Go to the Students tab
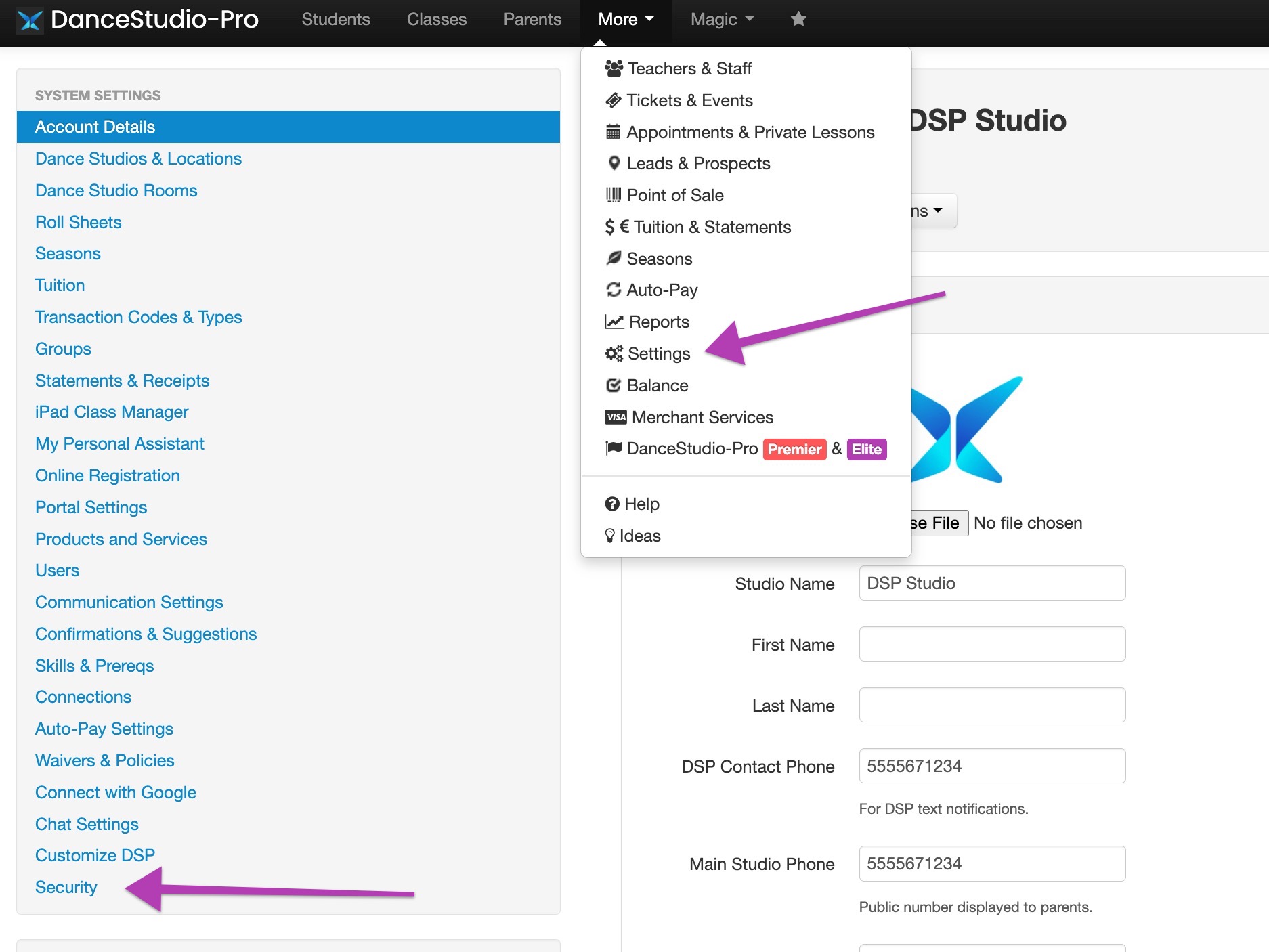The height and width of the screenshot is (952, 1269). [x=336, y=19]
